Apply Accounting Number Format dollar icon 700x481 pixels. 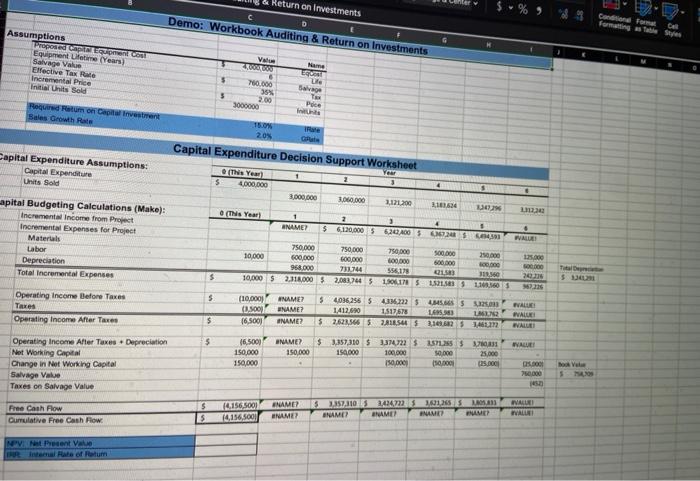click(x=499, y=6)
